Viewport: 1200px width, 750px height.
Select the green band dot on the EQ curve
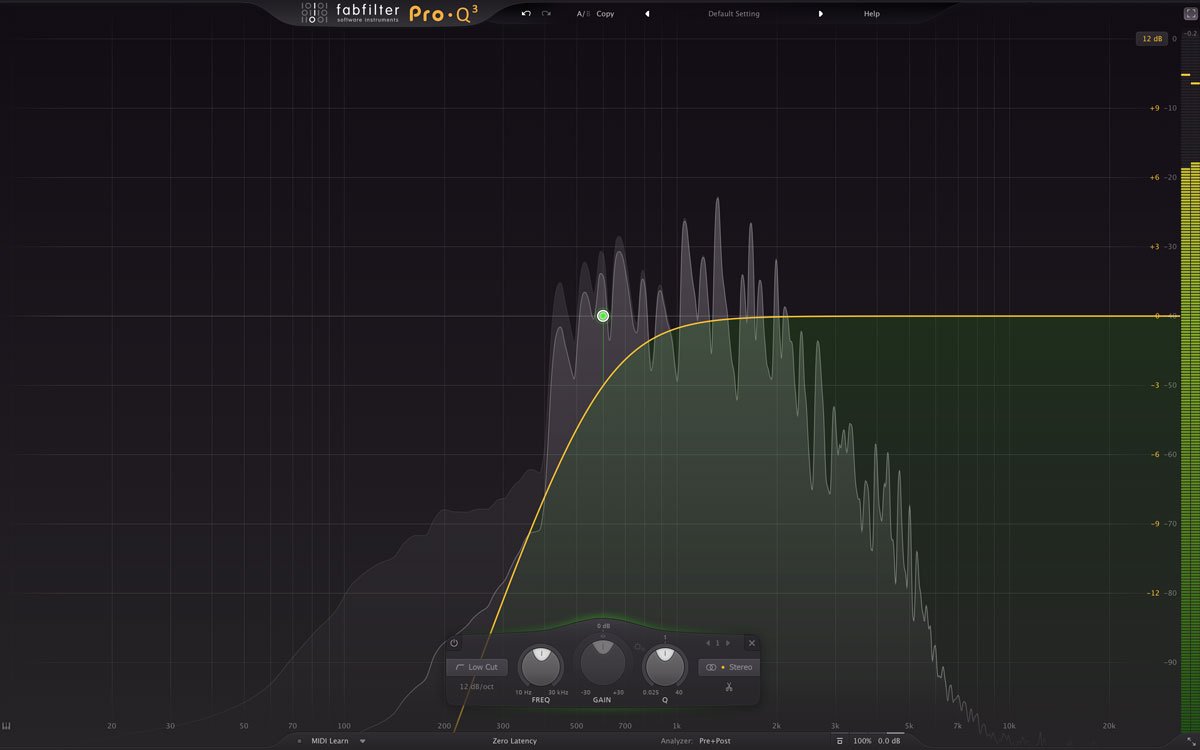[602, 315]
